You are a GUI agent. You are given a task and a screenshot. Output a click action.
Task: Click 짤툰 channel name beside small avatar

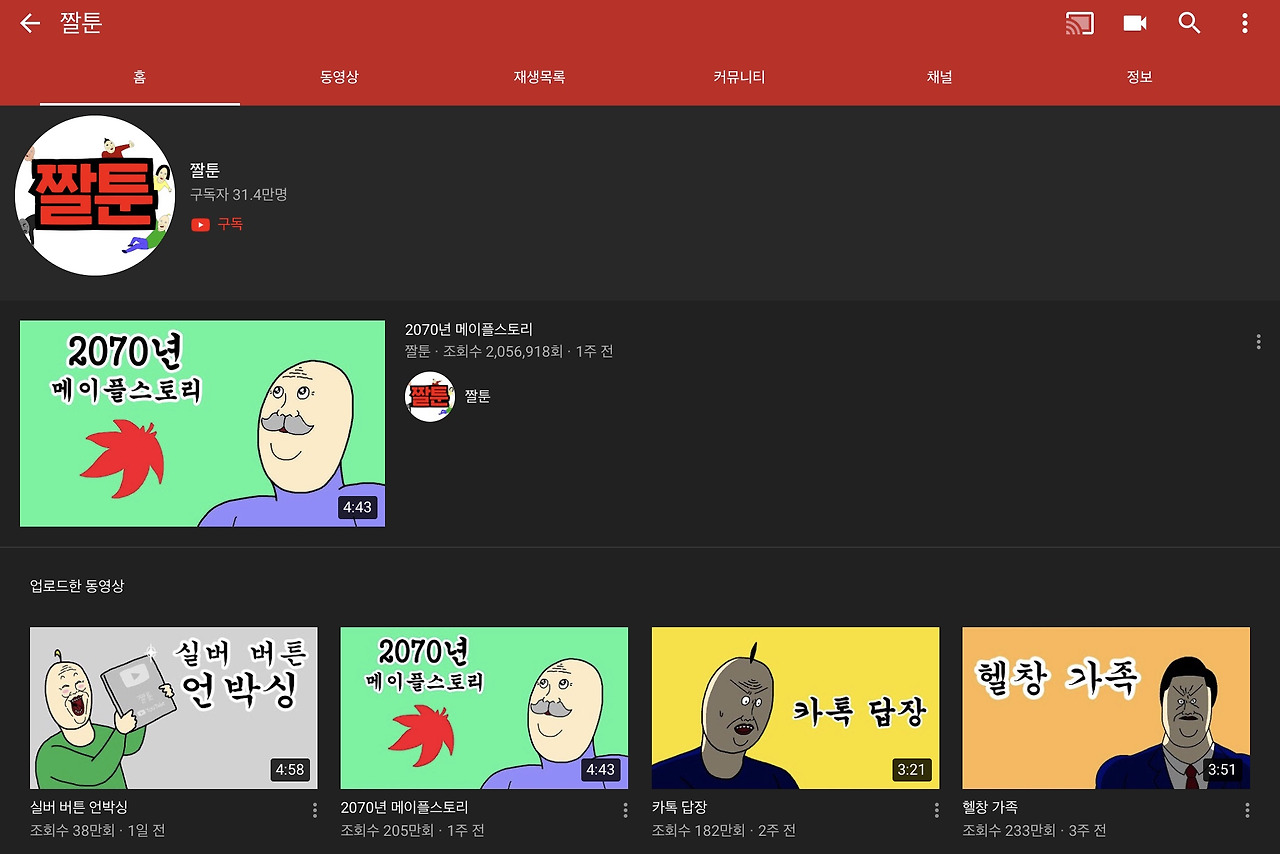pos(478,396)
